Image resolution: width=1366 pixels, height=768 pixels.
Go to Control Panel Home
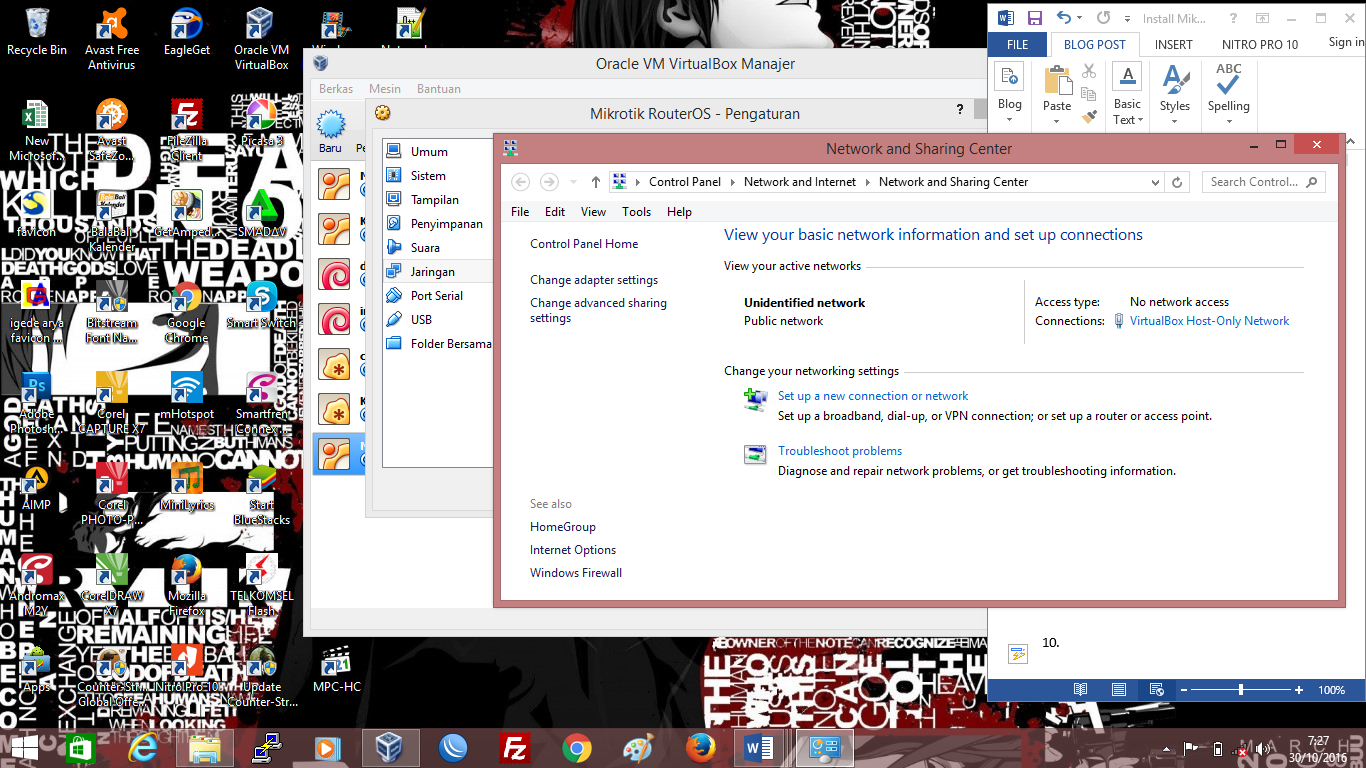584,244
